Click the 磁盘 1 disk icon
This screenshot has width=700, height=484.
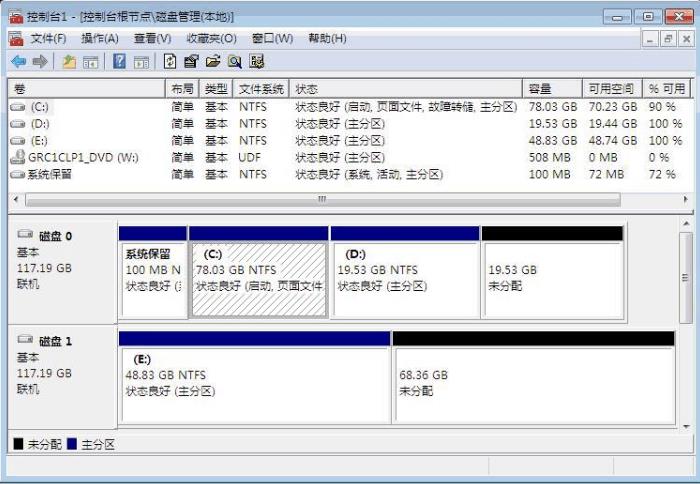(25, 339)
